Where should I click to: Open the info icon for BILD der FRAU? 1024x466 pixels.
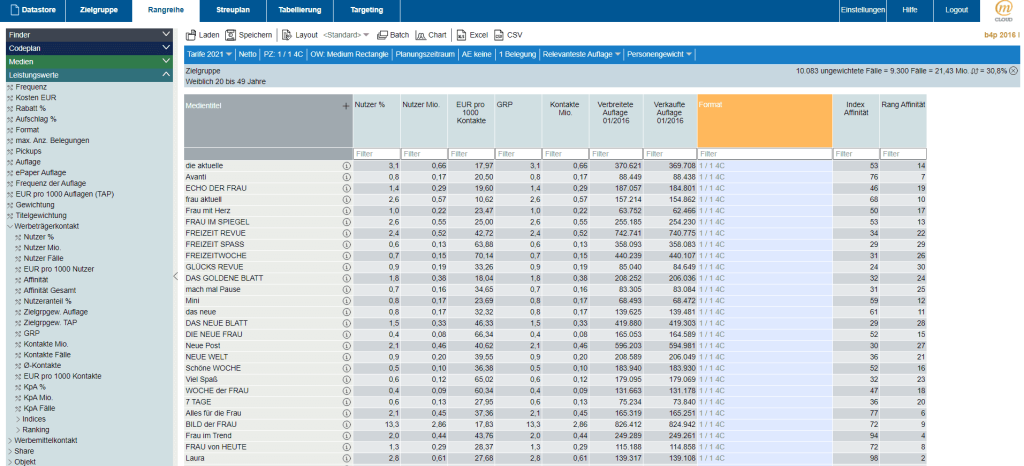[x=346, y=425]
